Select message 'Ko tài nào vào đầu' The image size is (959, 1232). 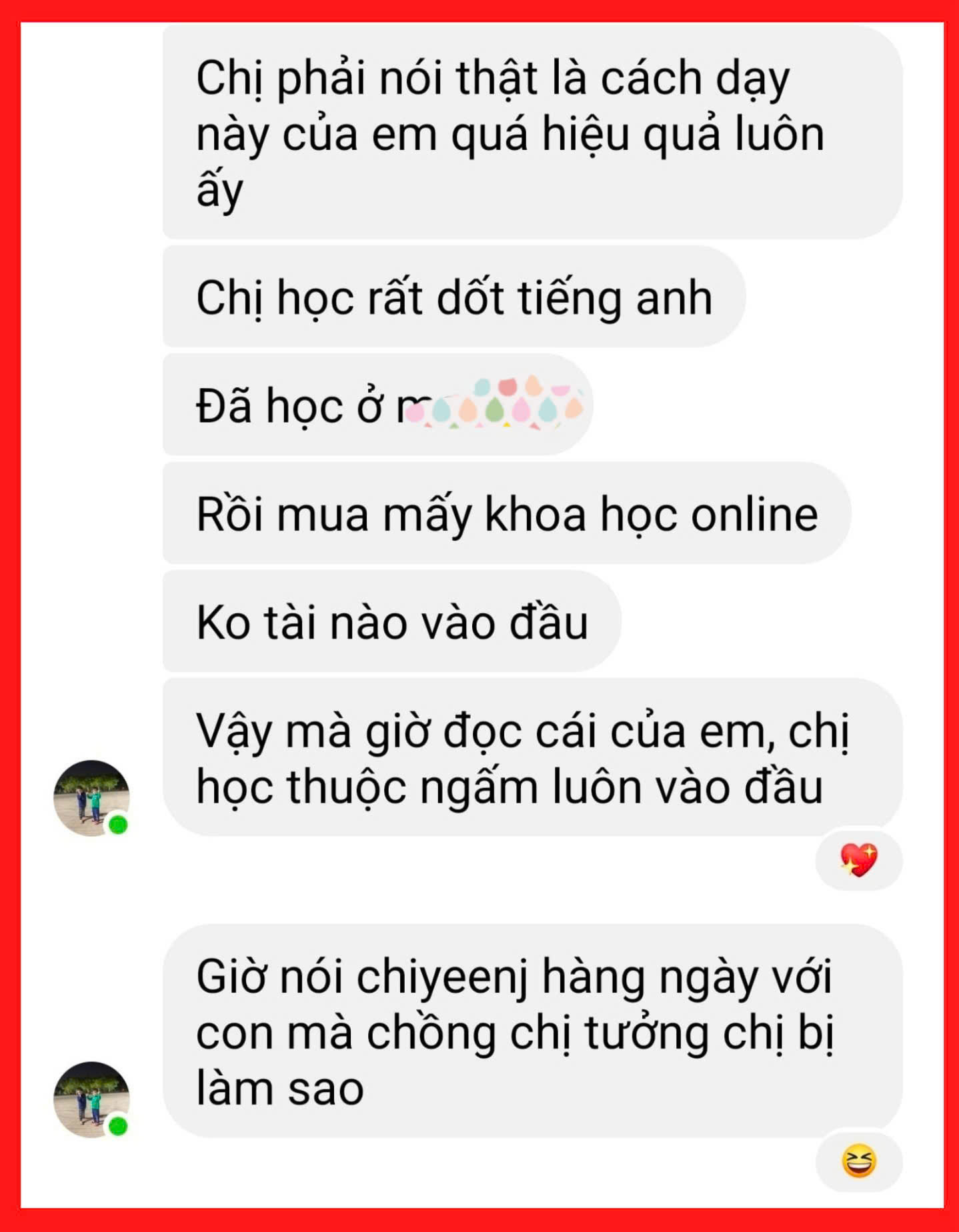pos(392,621)
